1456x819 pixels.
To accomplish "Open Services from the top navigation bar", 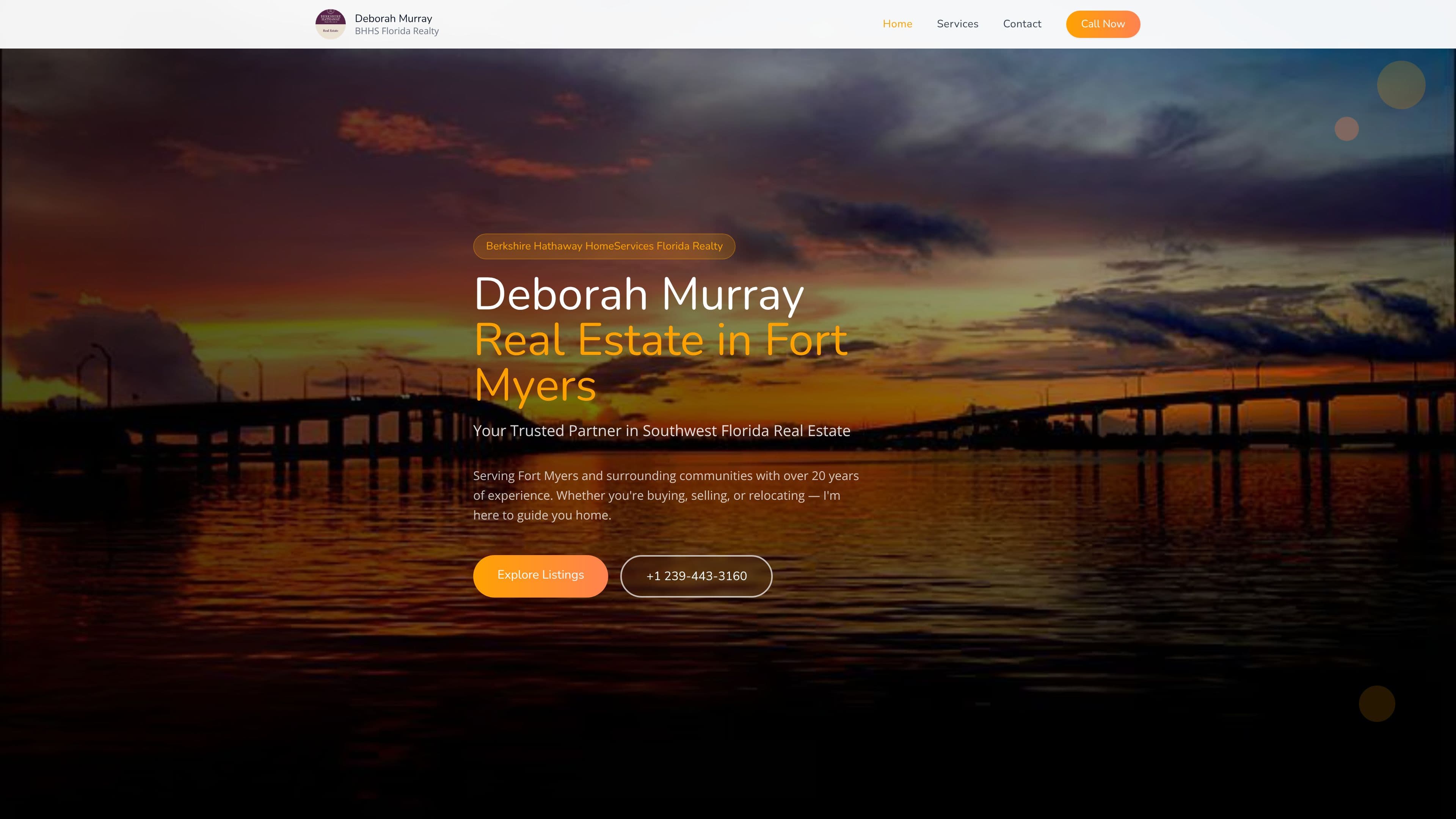I will coord(957,24).
